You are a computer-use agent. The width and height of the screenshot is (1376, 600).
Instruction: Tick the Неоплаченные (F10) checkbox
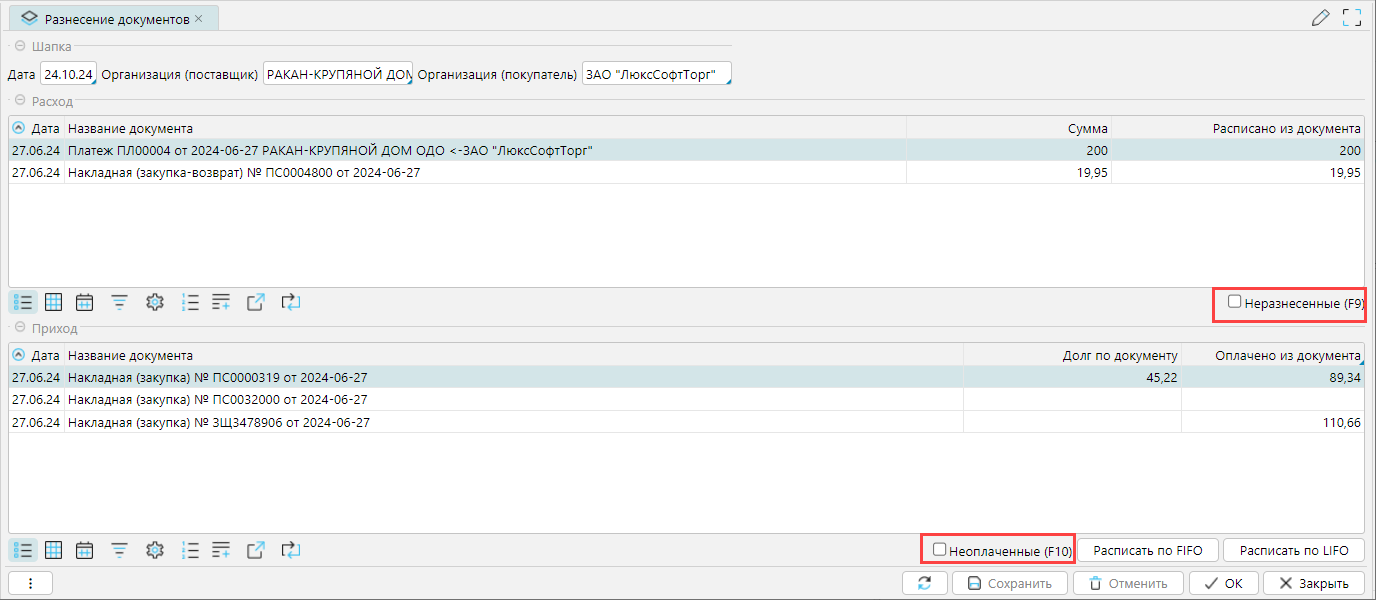click(x=939, y=549)
